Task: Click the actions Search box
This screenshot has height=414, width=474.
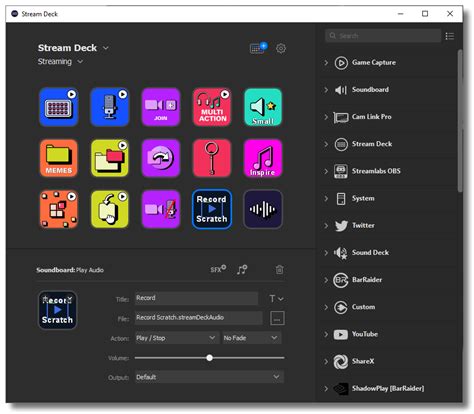Action: (383, 36)
